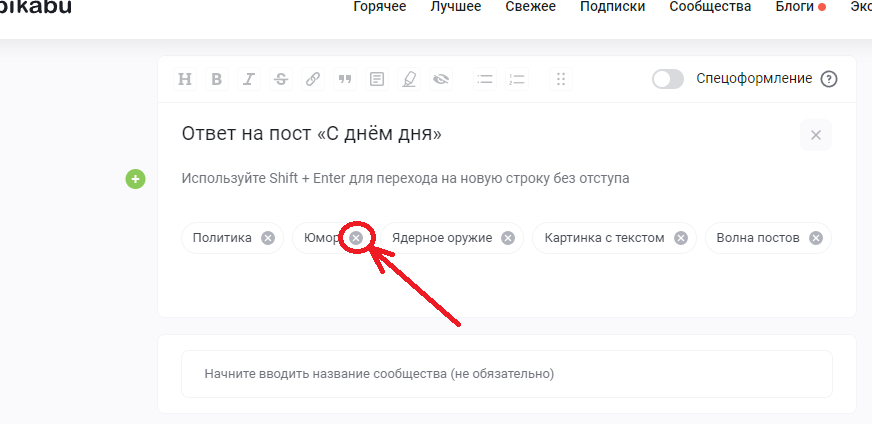Apply strikethrough formatting

[x=280, y=80]
